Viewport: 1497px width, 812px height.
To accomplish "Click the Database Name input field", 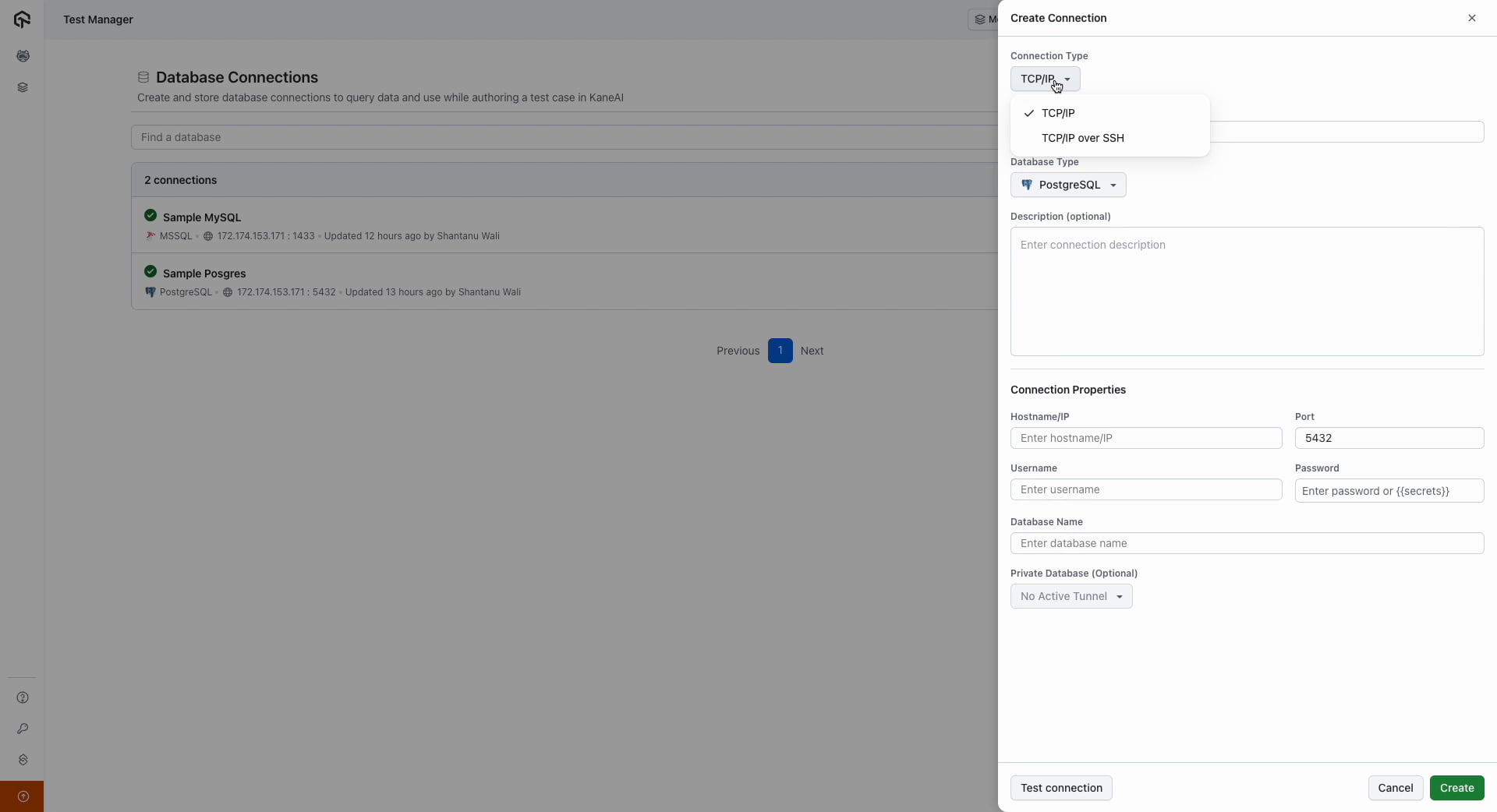I will pos(1247,543).
